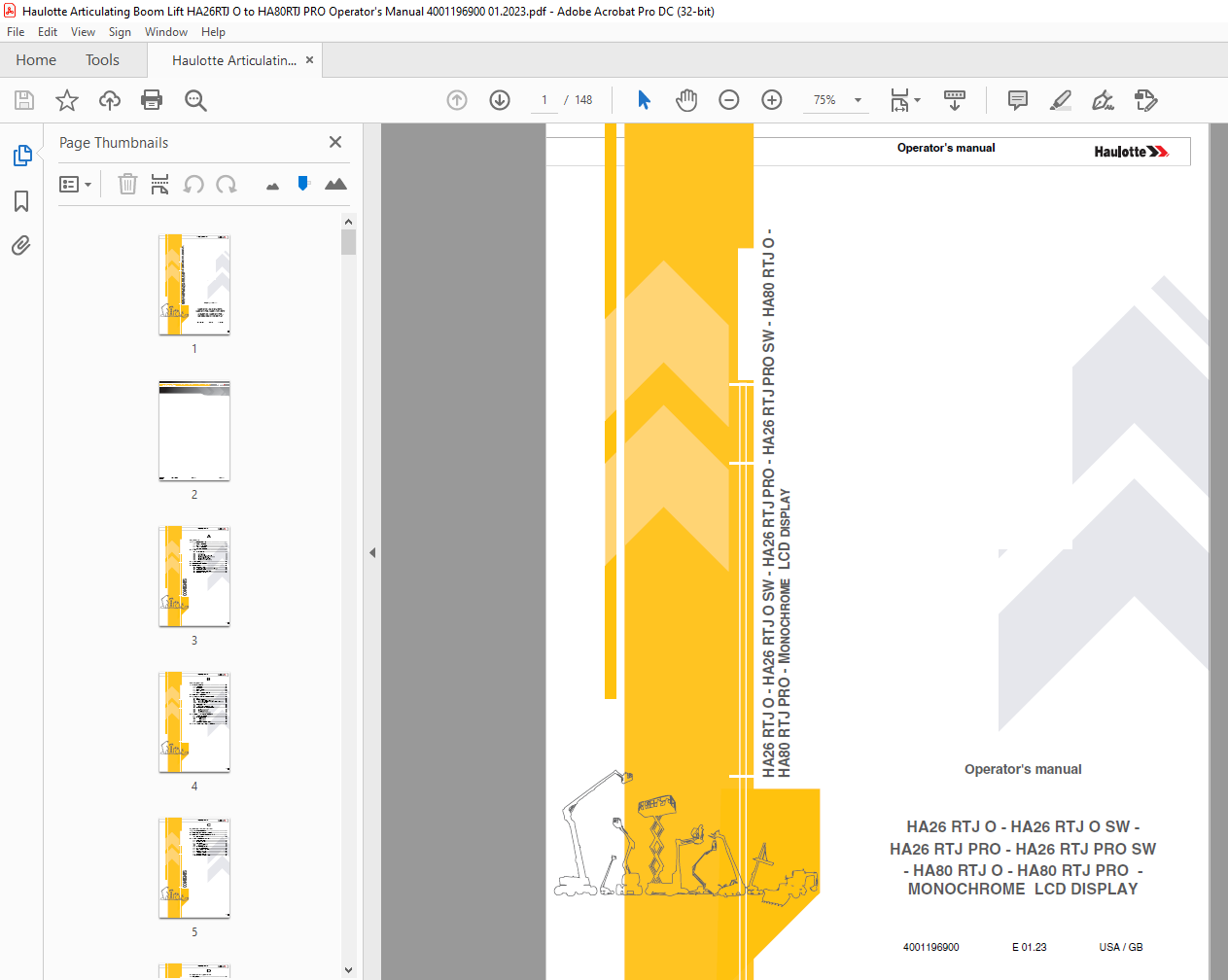Click the read mode keyboard icon
1228x980 pixels.
pos(955,100)
